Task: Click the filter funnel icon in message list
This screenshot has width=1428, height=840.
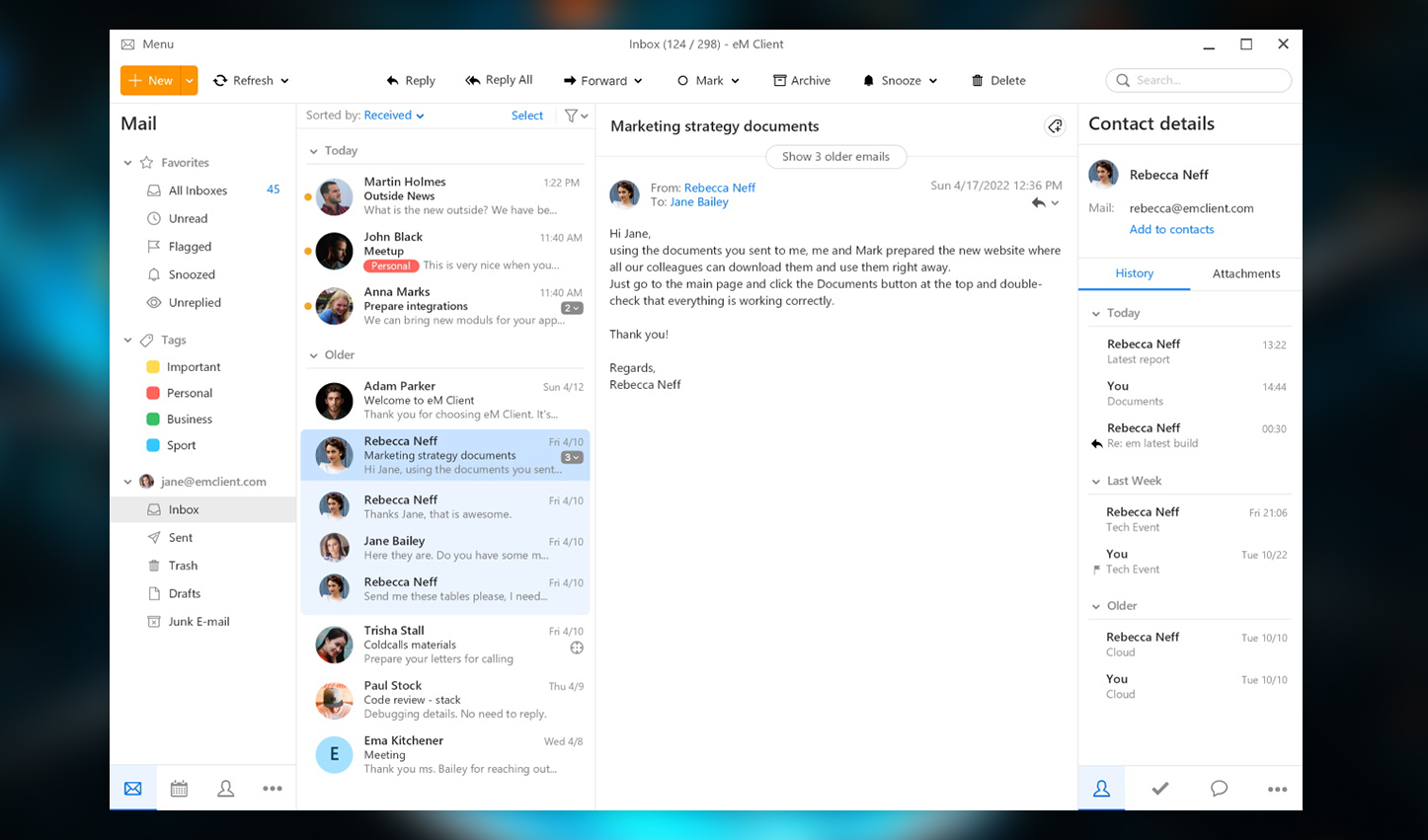Action: 572,115
